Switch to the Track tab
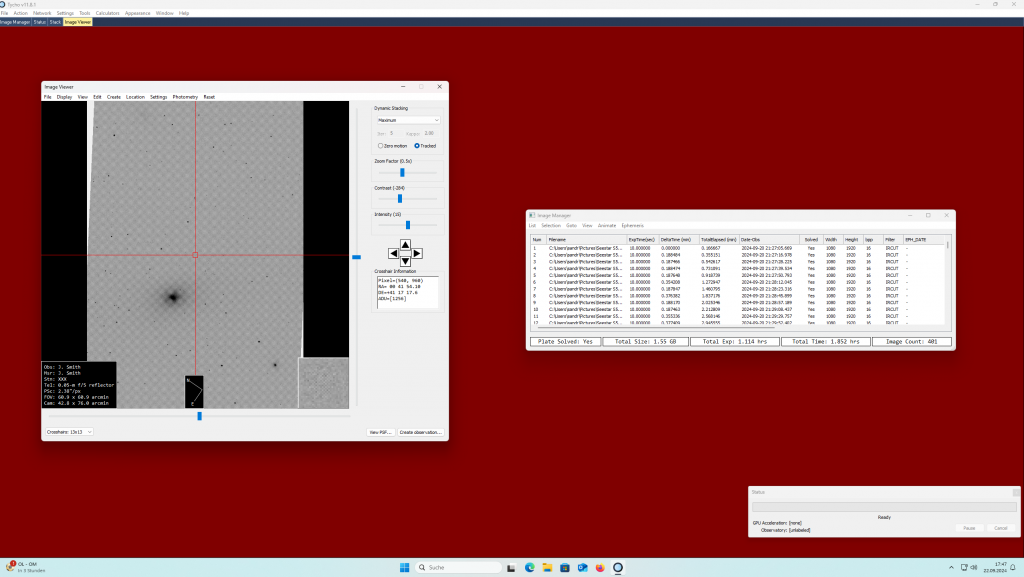The width and height of the screenshot is (1024, 577). (55, 21)
